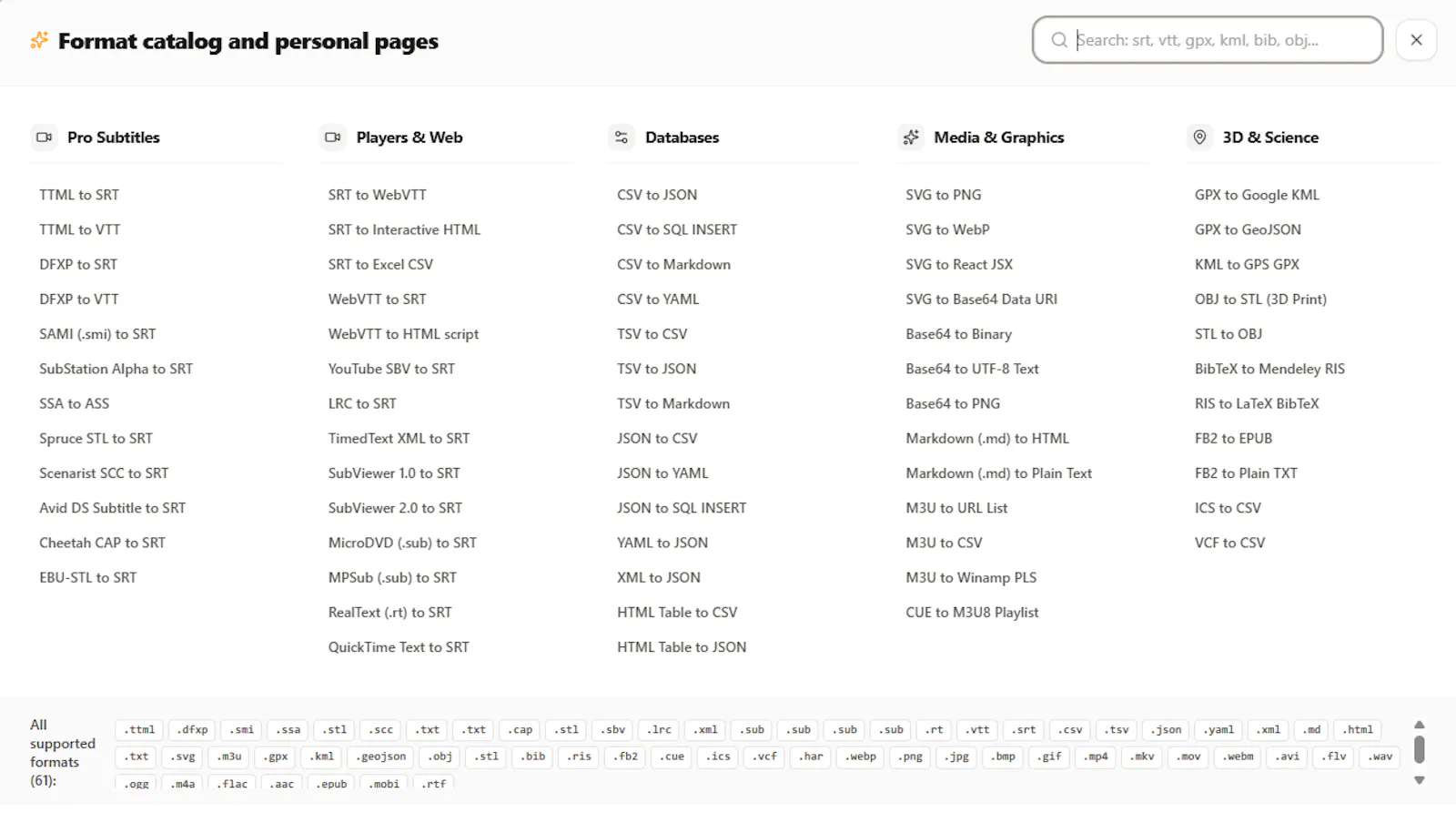
Task: Click the Databases category icon
Action: click(622, 137)
